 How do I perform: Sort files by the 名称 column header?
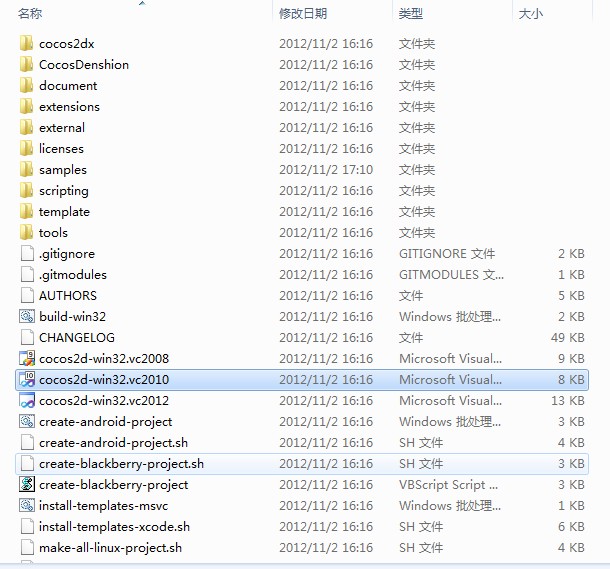click(30, 14)
